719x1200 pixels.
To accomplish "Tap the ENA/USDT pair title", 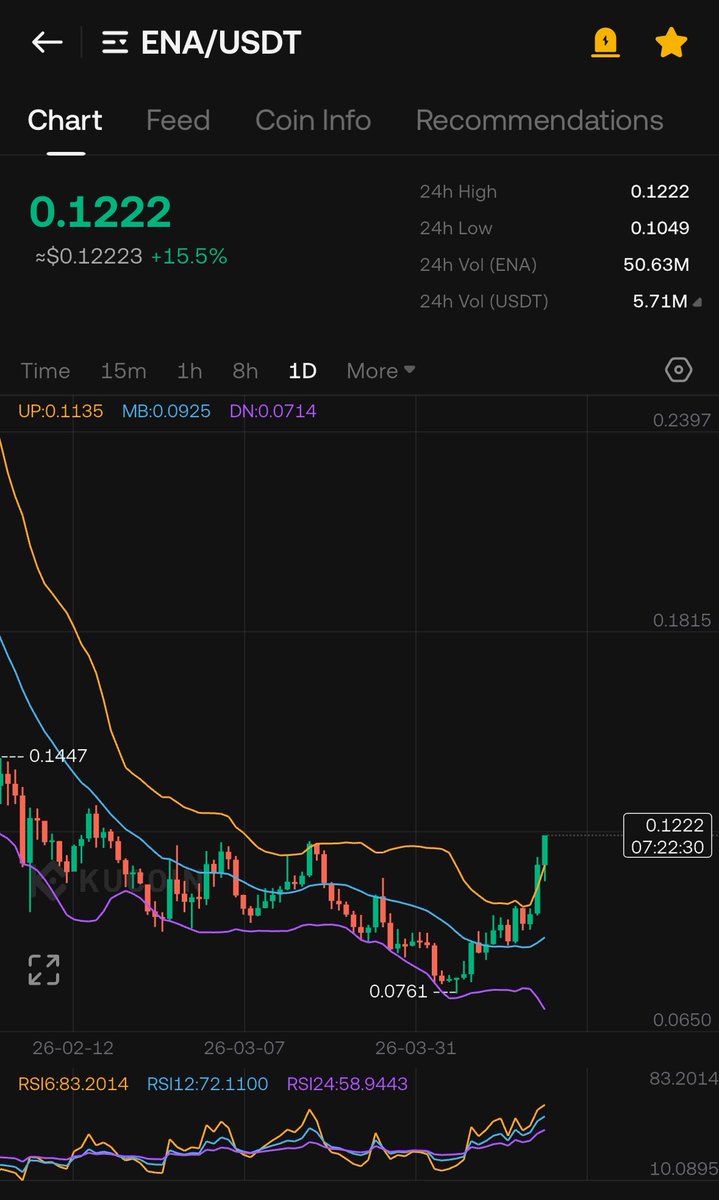I will 221,43.
